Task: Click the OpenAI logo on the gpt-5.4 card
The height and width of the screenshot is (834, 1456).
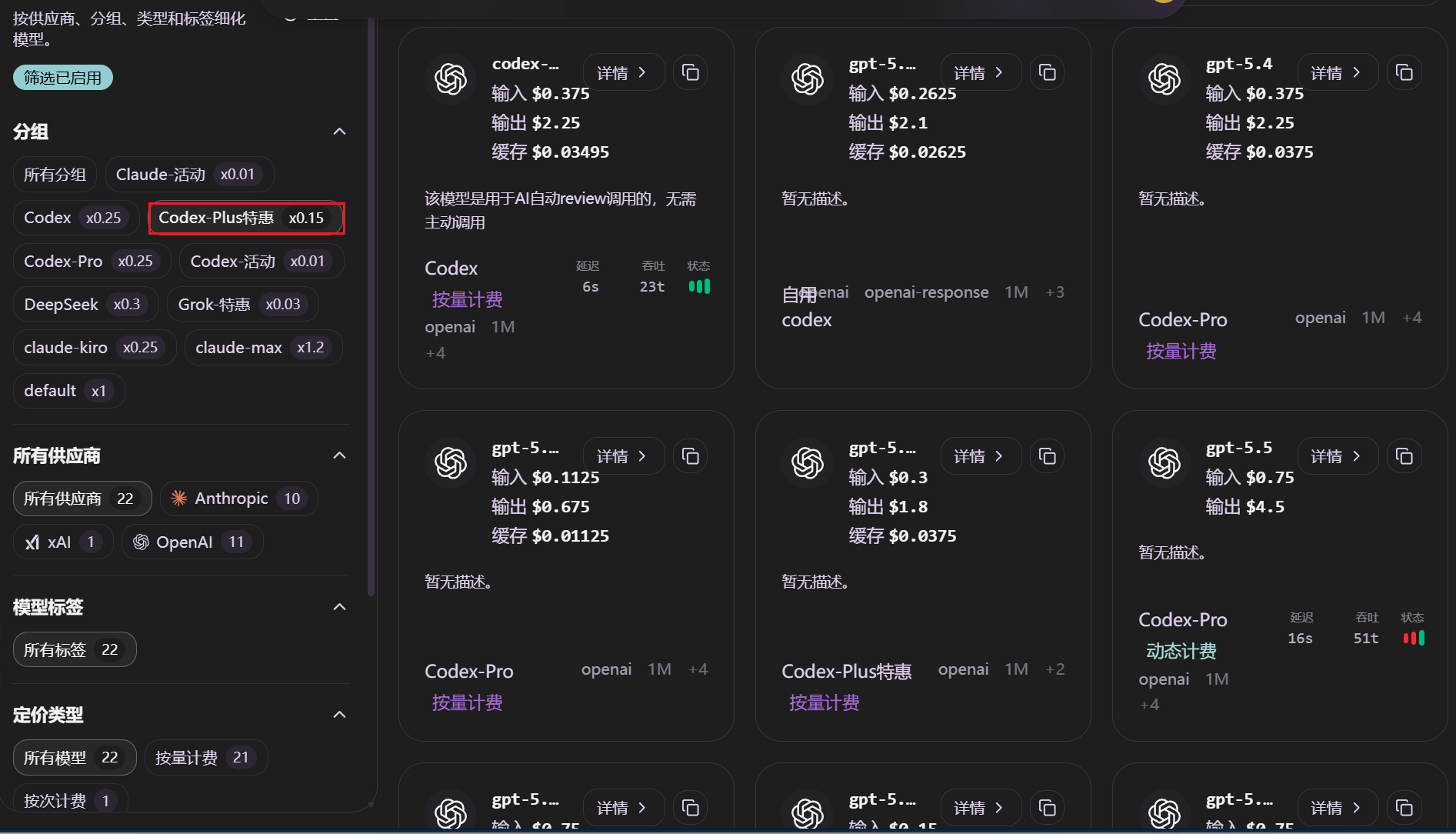Action: pyautogui.click(x=1164, y=78)
